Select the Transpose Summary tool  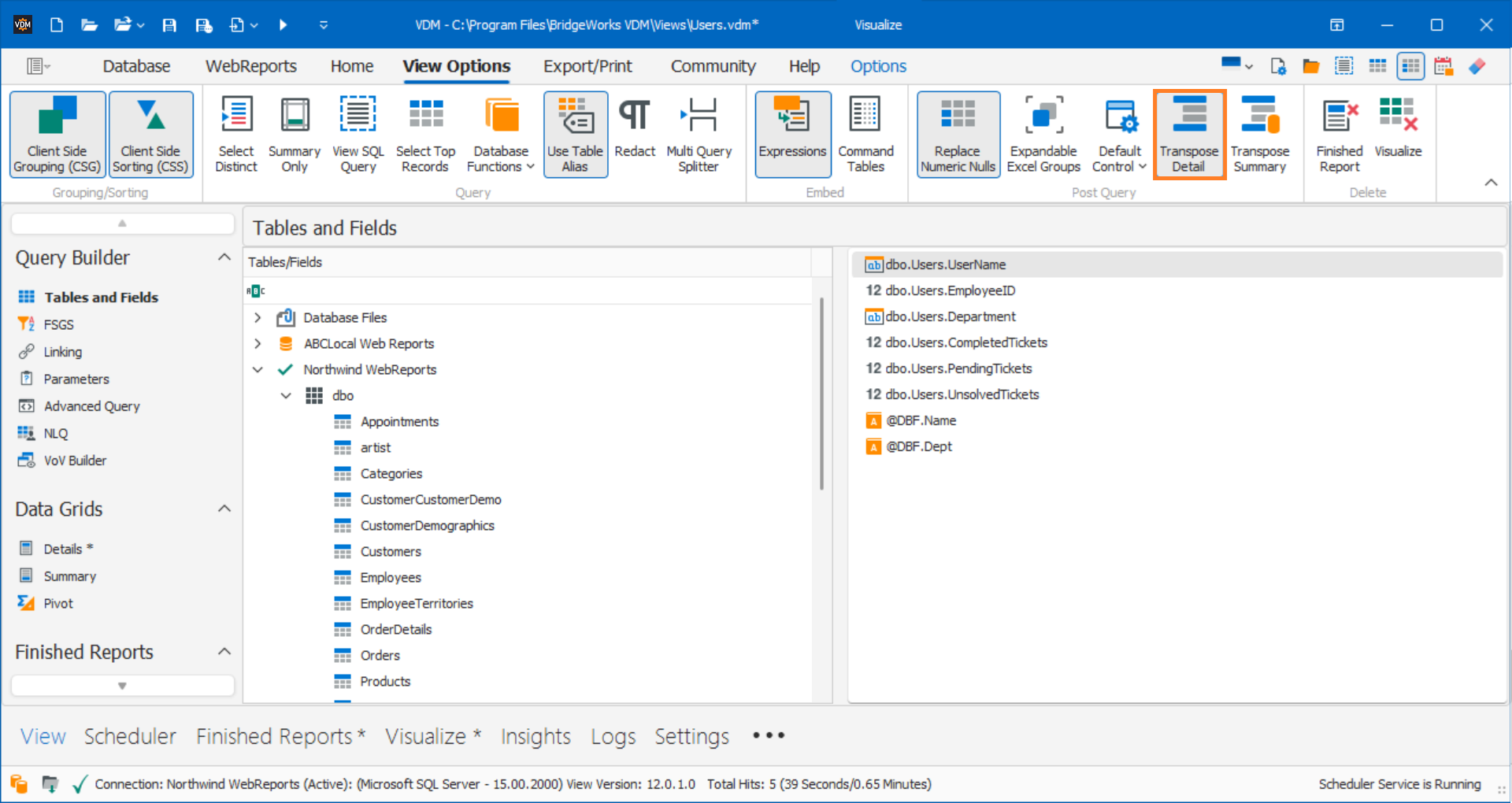click(x=1259, y=134)
